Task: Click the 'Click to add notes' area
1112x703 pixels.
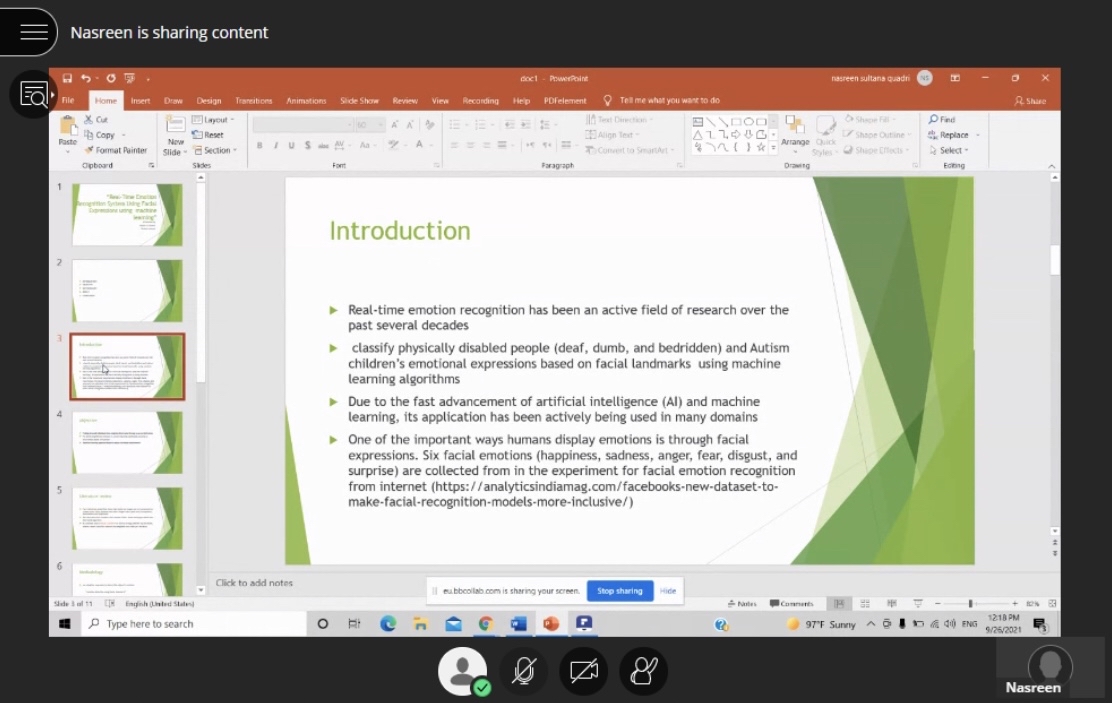Action: pos(254,583)
